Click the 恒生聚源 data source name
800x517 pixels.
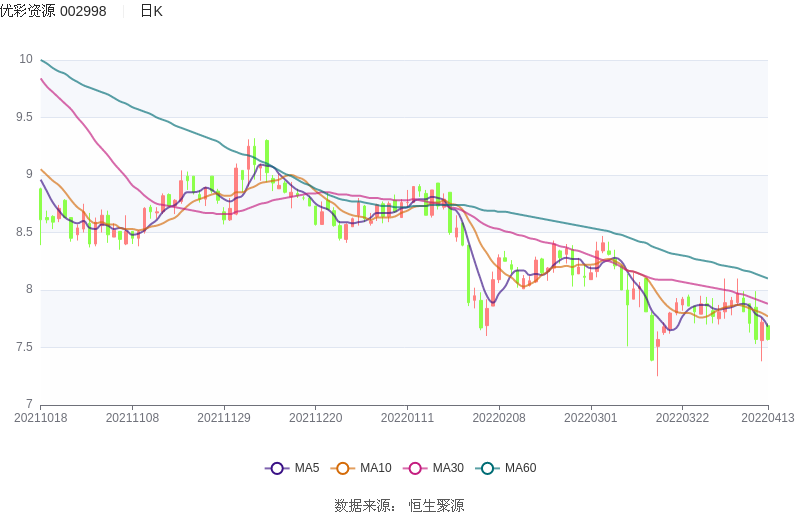436,505
